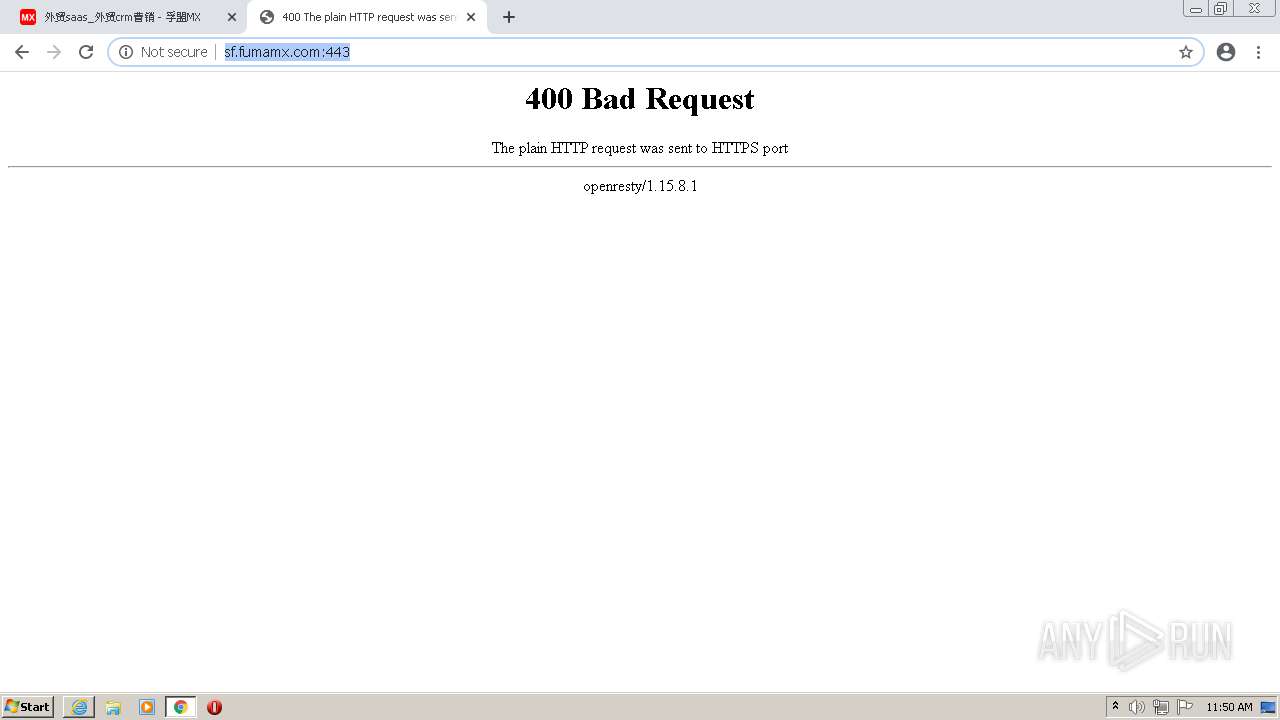The height and width of the screenshot is (720, 1280).
Task: Open a new tab with plus button
Action: [x=509, y=17]
